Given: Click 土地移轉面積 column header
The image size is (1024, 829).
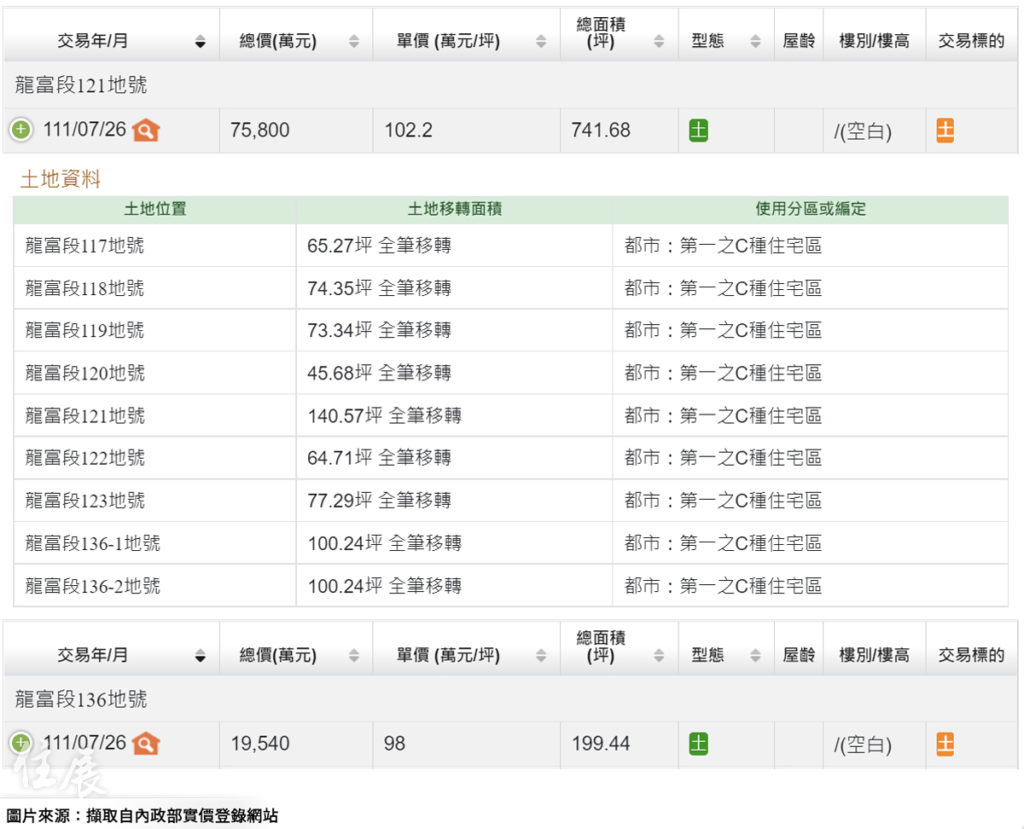Looking at the screenshot, I should [x=454, y=209].
